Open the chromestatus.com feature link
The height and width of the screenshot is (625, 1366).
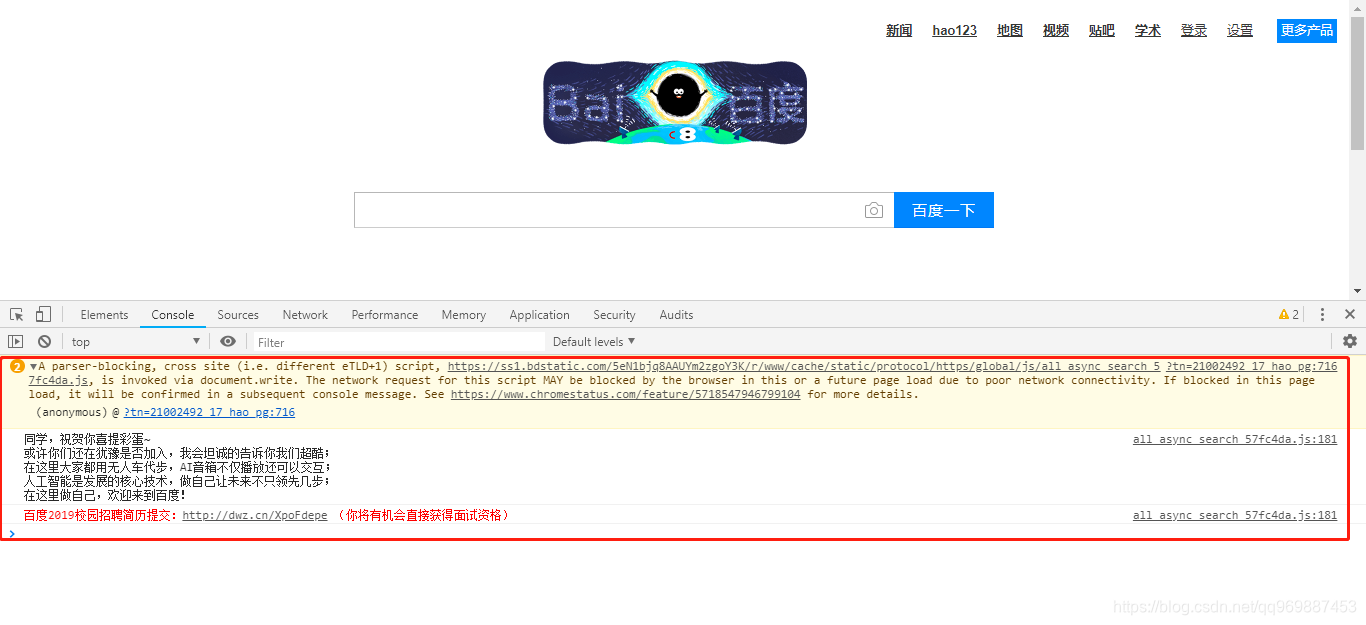coord(626,394)
